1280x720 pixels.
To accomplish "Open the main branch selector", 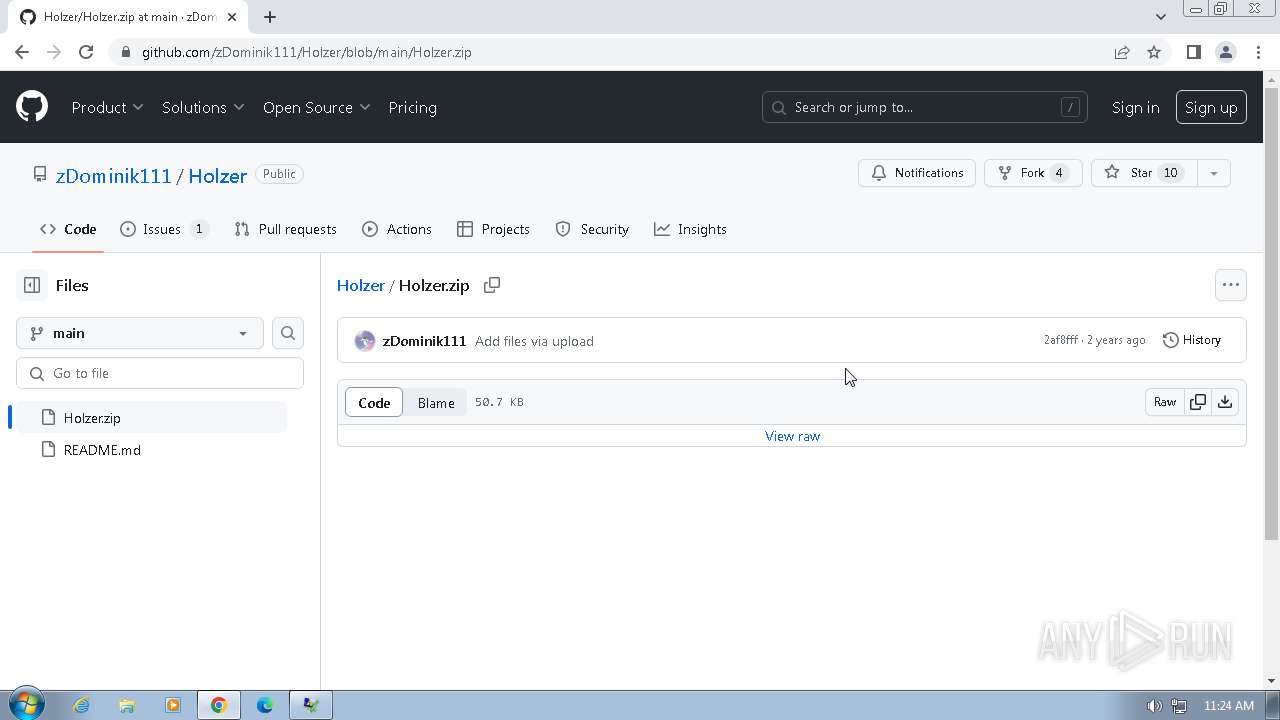I will [x=140, y=333].
